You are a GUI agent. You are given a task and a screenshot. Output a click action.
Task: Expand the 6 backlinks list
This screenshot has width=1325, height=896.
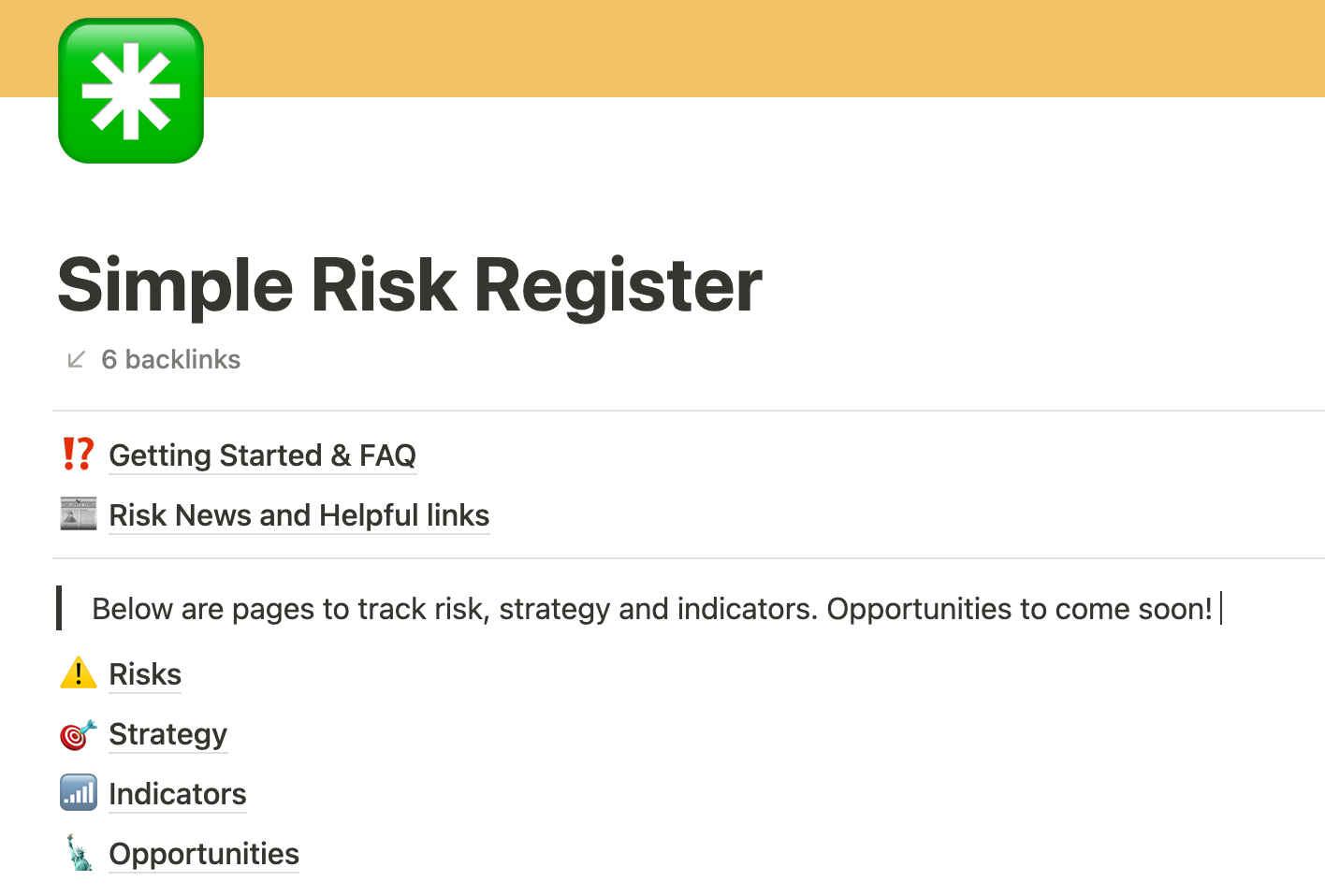(171, 359)
